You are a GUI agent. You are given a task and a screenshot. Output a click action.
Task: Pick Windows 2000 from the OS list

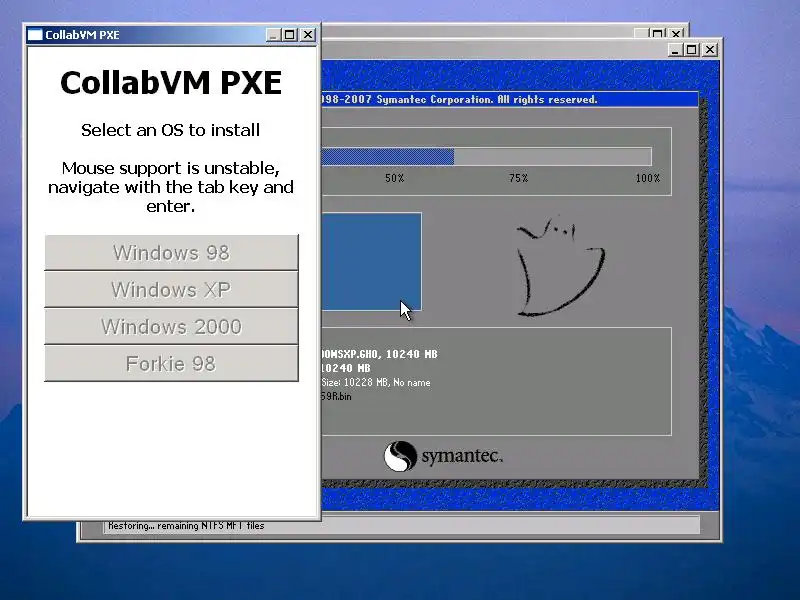[171, 327]
